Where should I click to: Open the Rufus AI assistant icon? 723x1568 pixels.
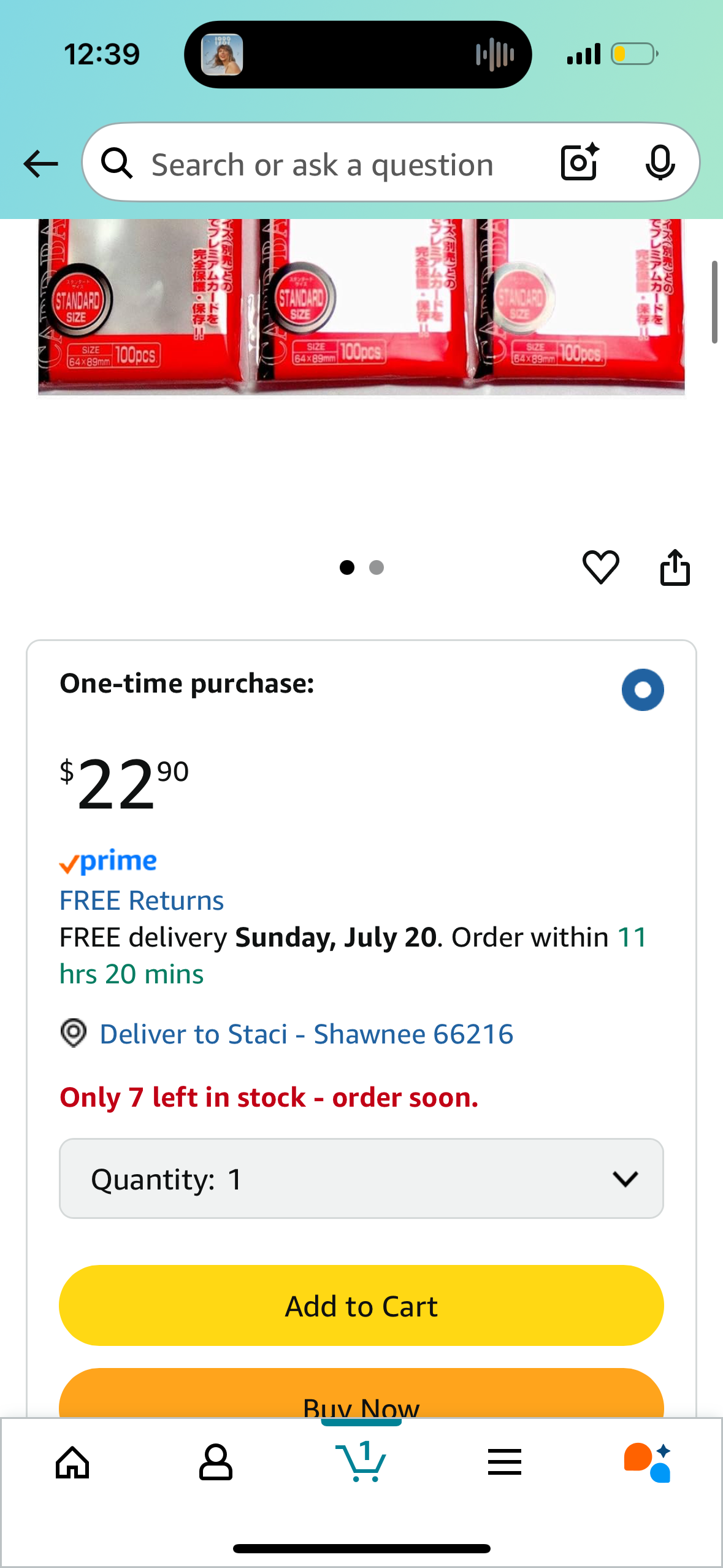pos(647,1462)
